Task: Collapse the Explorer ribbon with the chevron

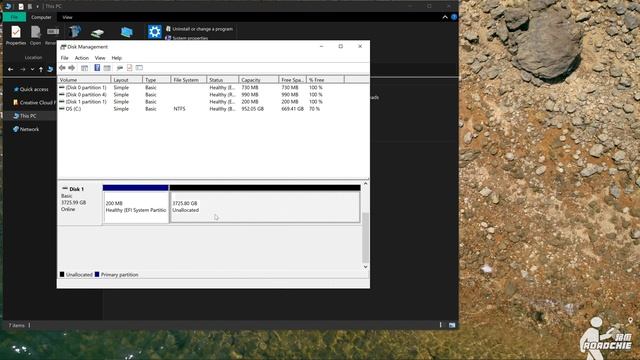Action: (445, 17)
